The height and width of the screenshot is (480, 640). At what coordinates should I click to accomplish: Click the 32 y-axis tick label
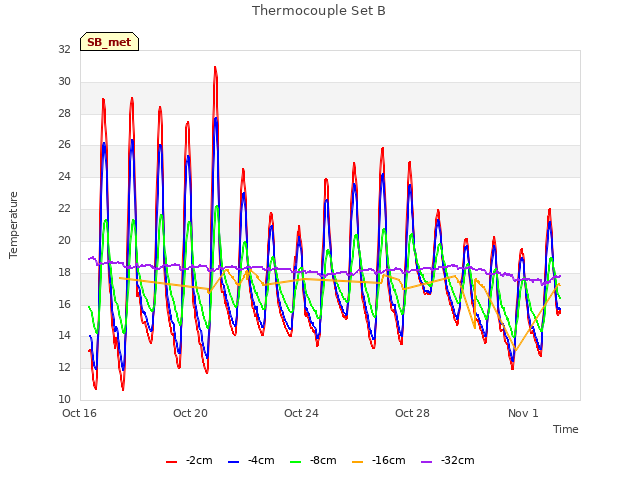64,49
